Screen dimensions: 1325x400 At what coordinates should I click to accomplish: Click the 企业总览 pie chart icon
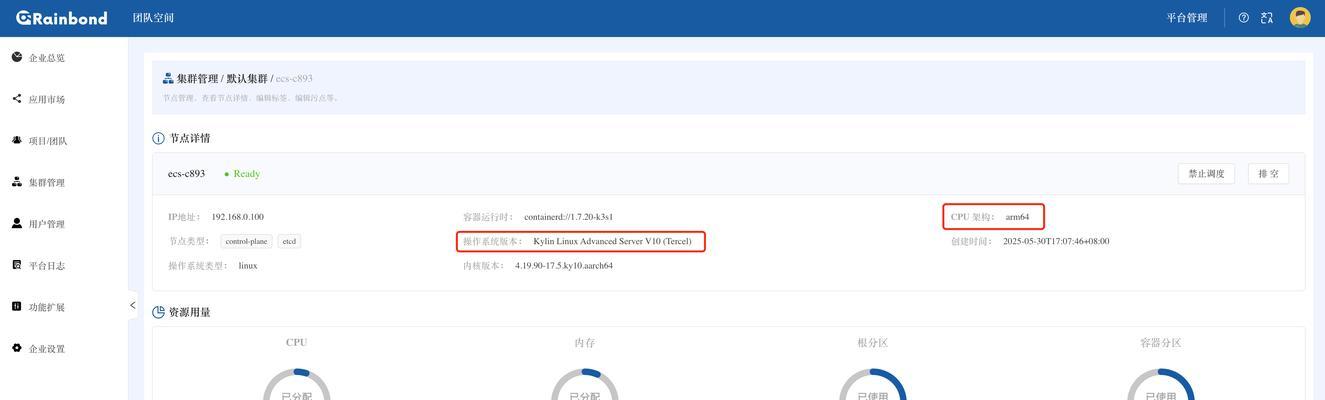(17, 57)
